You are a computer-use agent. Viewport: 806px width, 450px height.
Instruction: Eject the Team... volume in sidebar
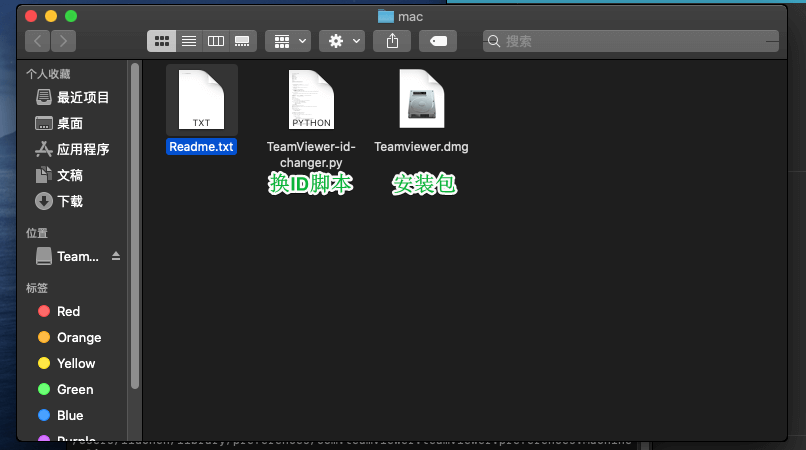point(115,257)
